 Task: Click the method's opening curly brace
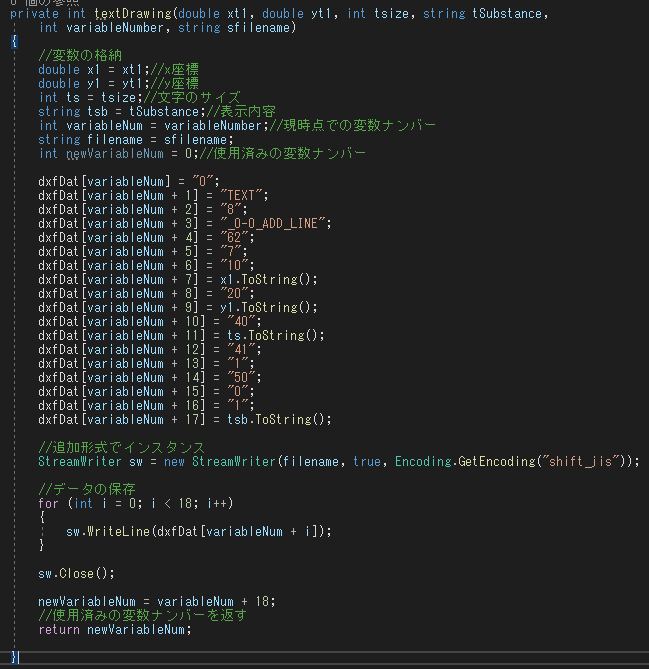14,42
